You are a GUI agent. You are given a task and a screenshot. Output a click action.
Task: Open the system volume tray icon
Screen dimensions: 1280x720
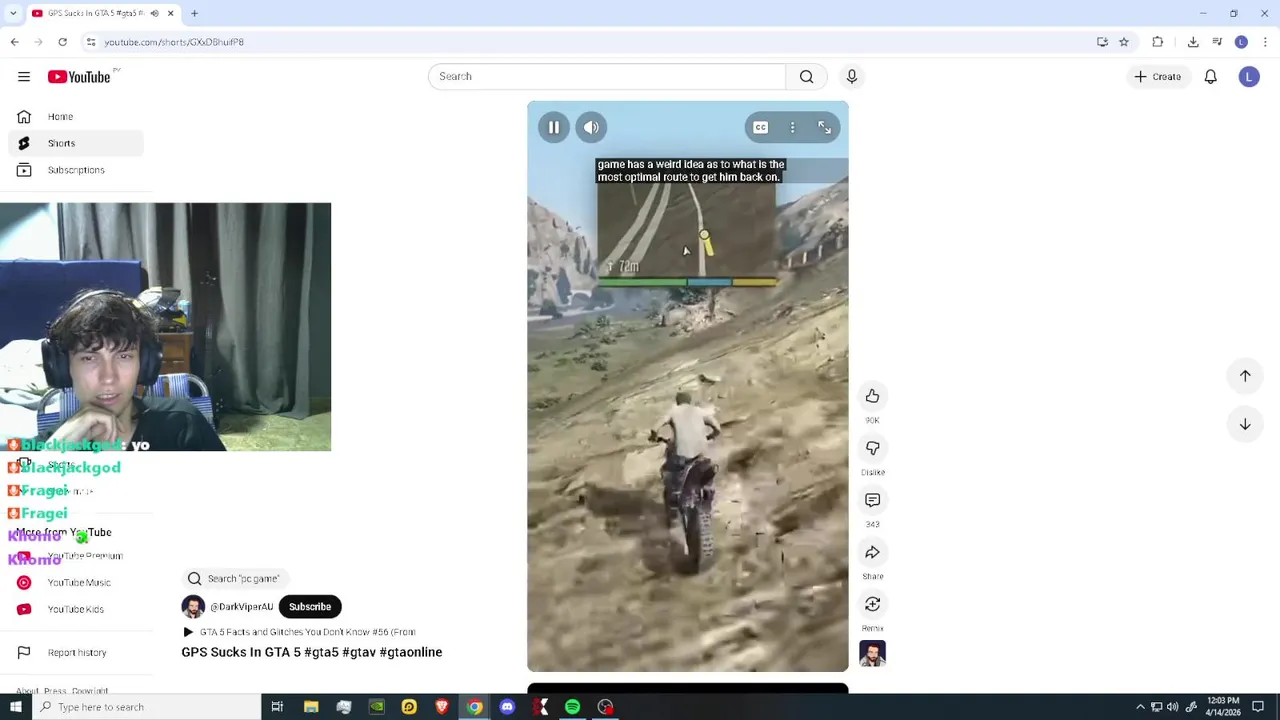(1172, 707)
